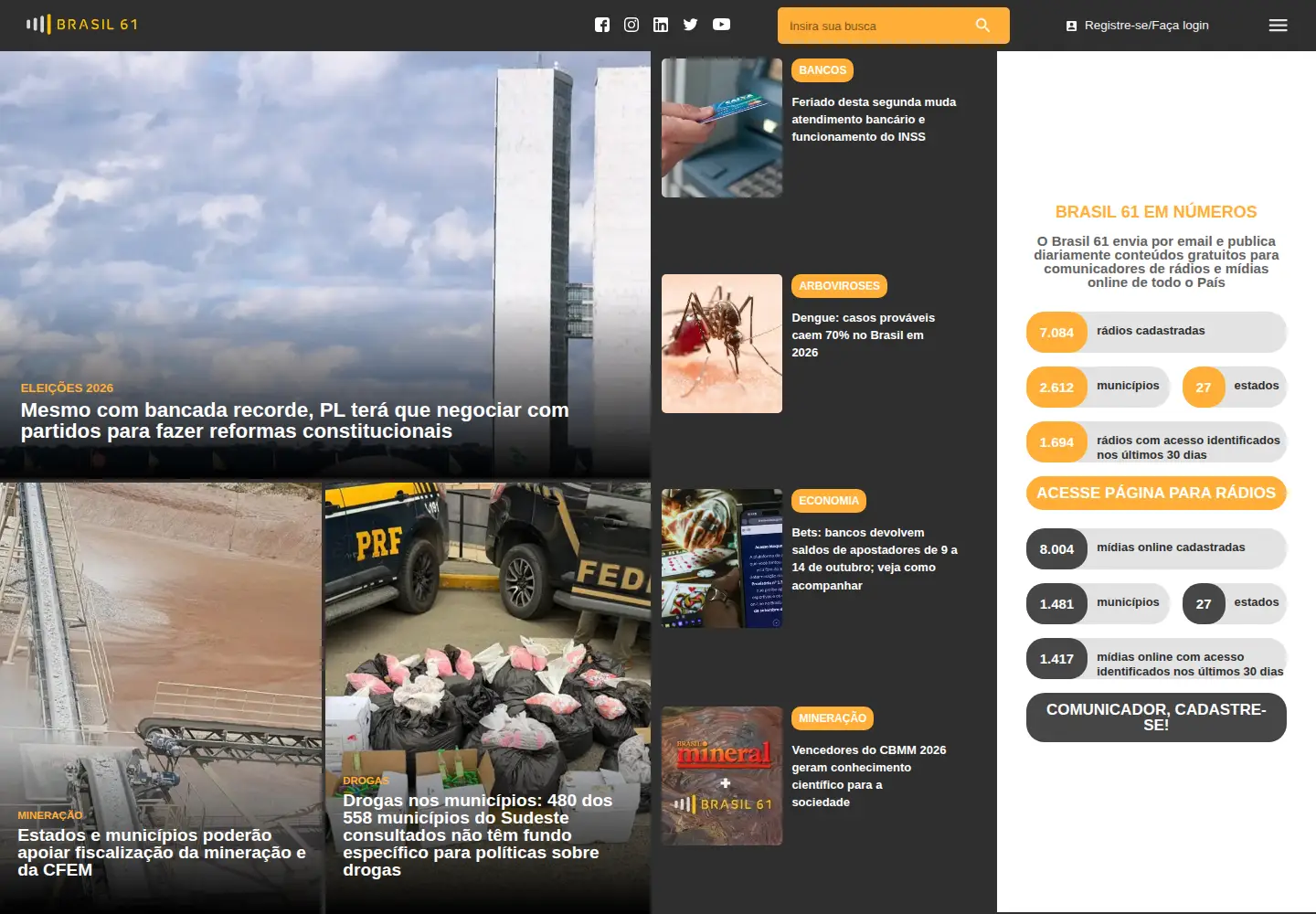The width and height of the screenshot is (1316, 914).
Task: Select the ARBOVIROSES category tag
Action: (839, 286)
